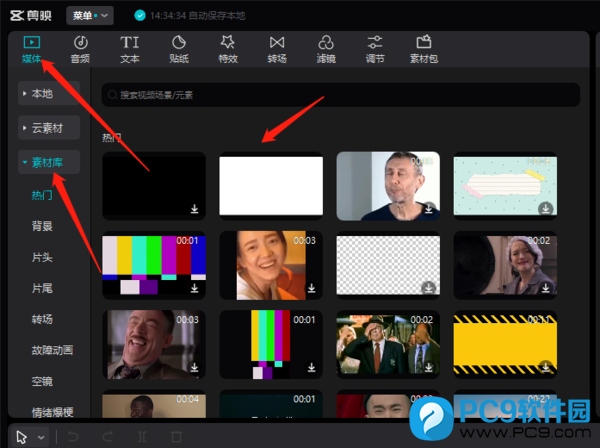The height and width of the screenshot is (448, 600).
Task: Select the wide color bars test pattern thumbnail
Action: (154, 265)
